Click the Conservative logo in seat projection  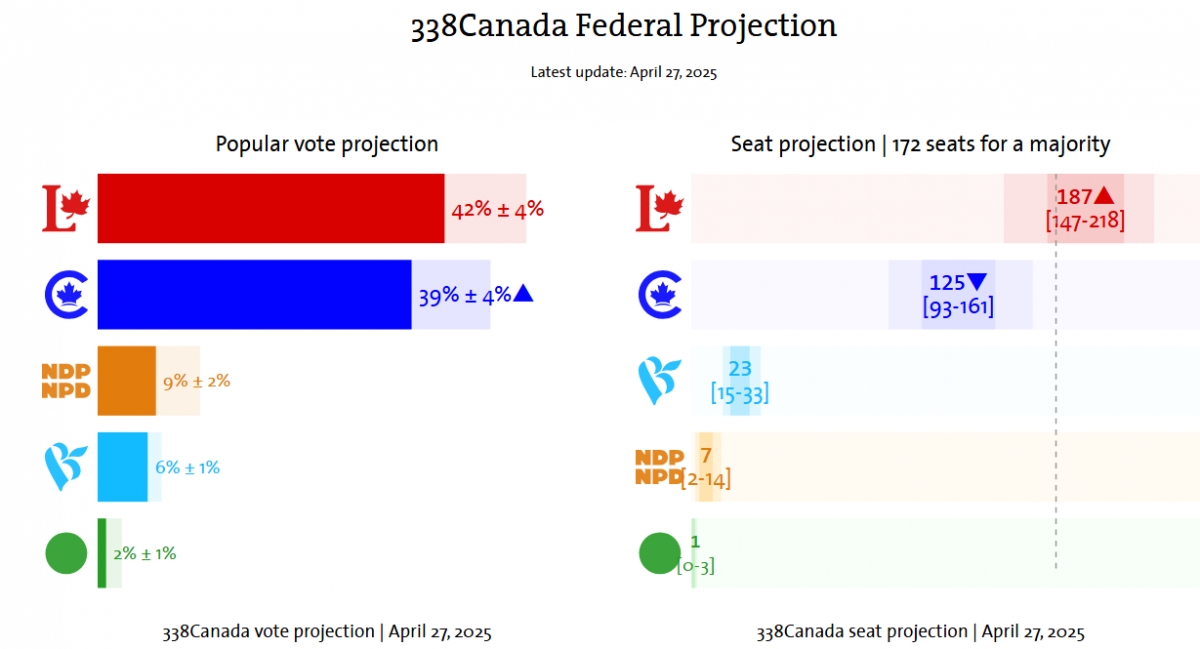[660, 294]
